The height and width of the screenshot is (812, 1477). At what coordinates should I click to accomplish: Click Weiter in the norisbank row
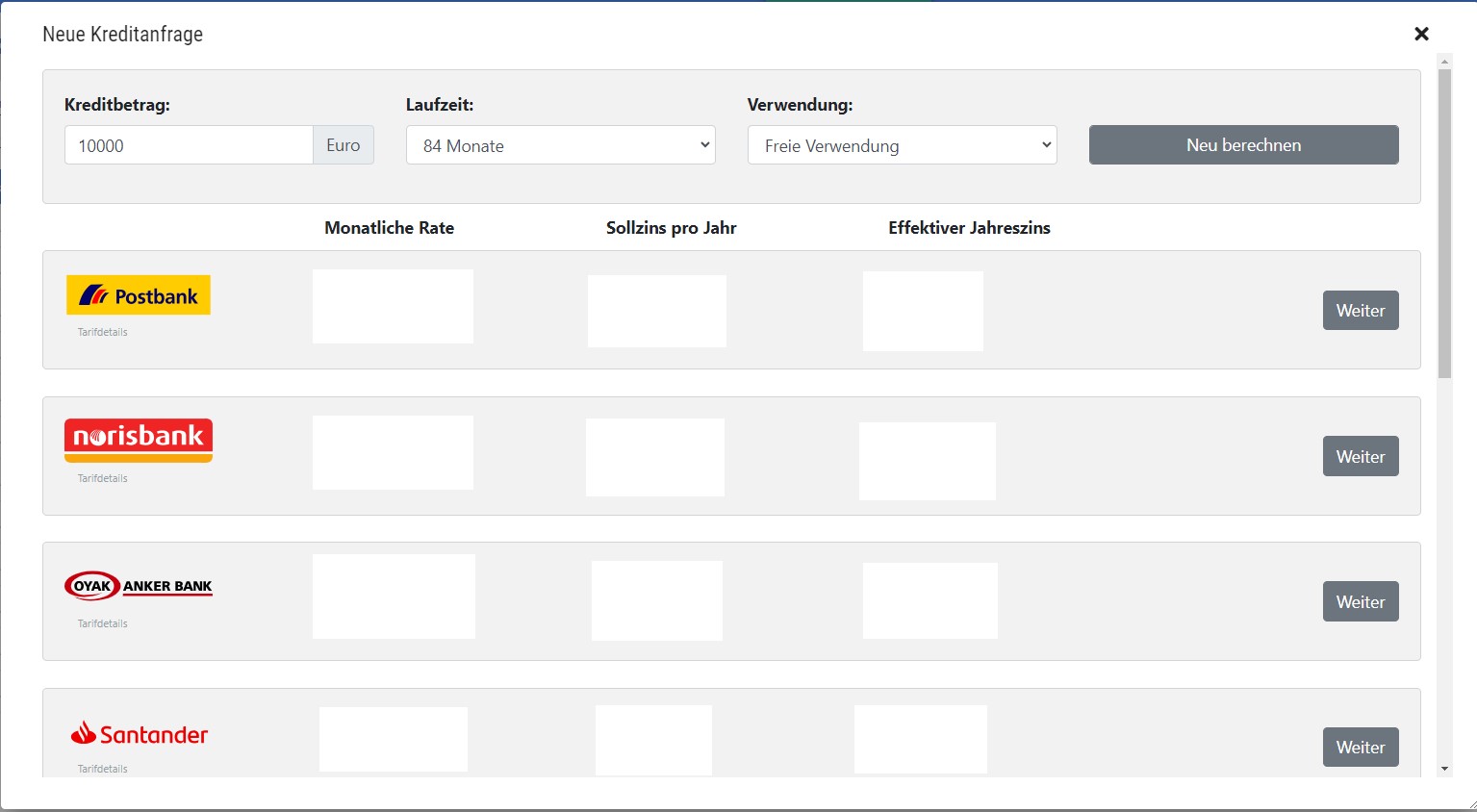tap(1361, 457)
